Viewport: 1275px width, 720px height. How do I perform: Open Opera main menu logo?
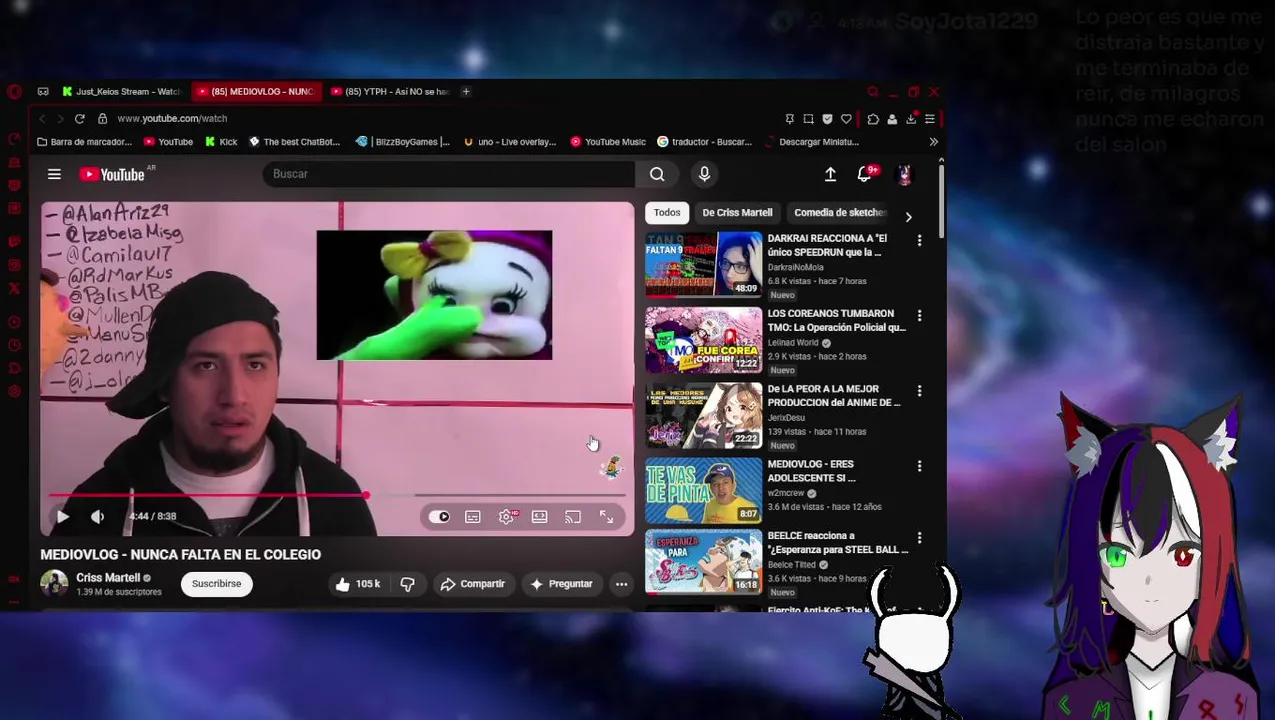[x=14, y=91]
